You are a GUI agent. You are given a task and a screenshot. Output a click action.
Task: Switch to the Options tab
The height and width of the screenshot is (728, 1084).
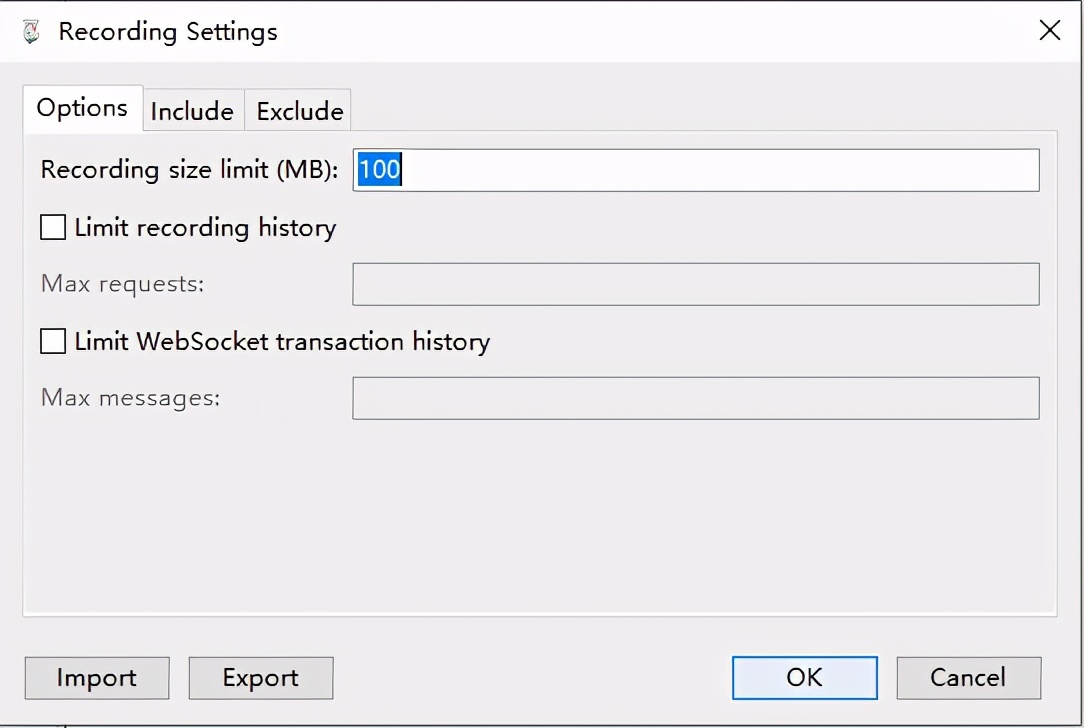click(x=82, y=108)
